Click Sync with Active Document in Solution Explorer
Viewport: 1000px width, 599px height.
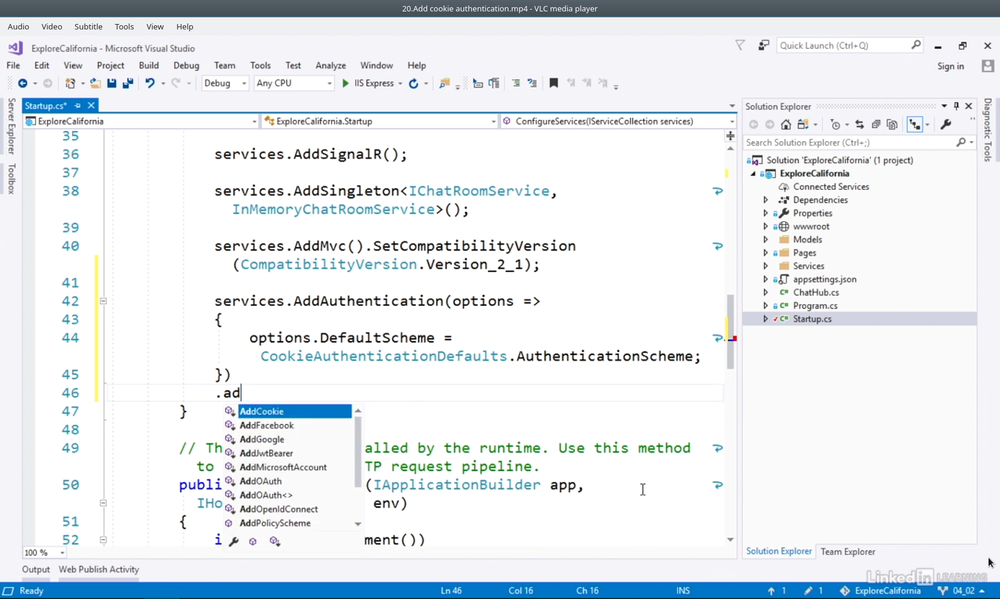click(860, 125)
